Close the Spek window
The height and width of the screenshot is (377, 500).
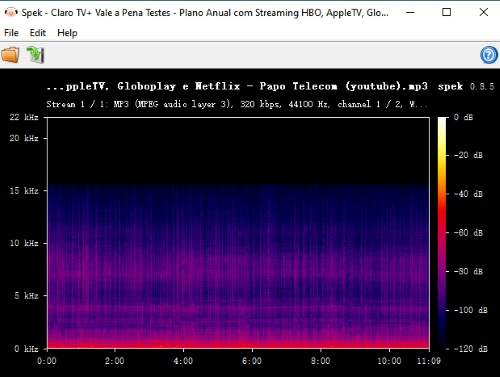(483, 13)
